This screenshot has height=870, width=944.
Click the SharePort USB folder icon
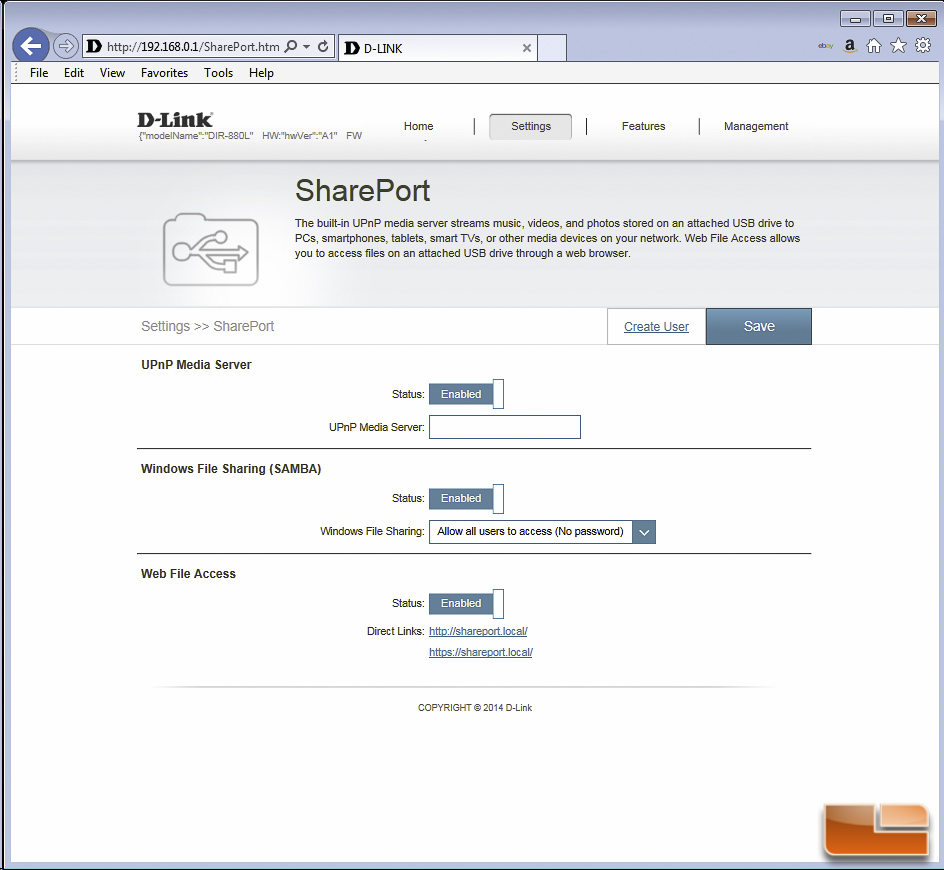pyautogui.click(x=211, y=249)
